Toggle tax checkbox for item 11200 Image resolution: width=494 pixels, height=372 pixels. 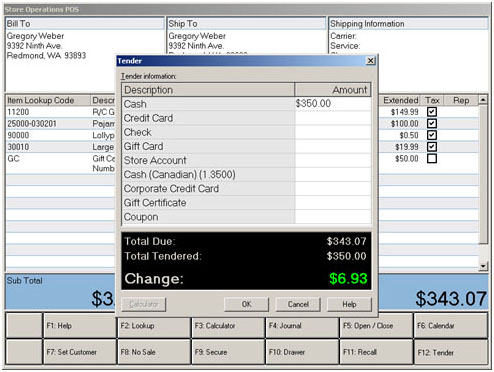pos(432,112)
